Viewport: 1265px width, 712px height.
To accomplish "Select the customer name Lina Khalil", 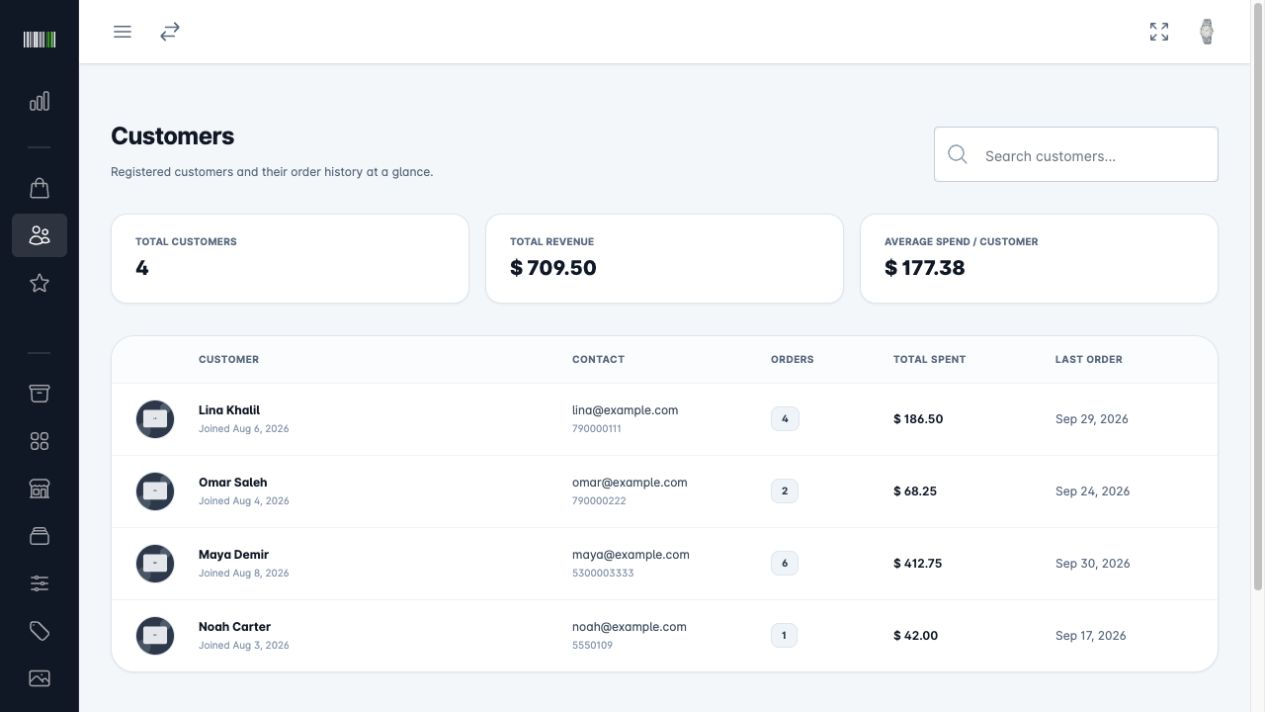I will [x=229, y=410].
